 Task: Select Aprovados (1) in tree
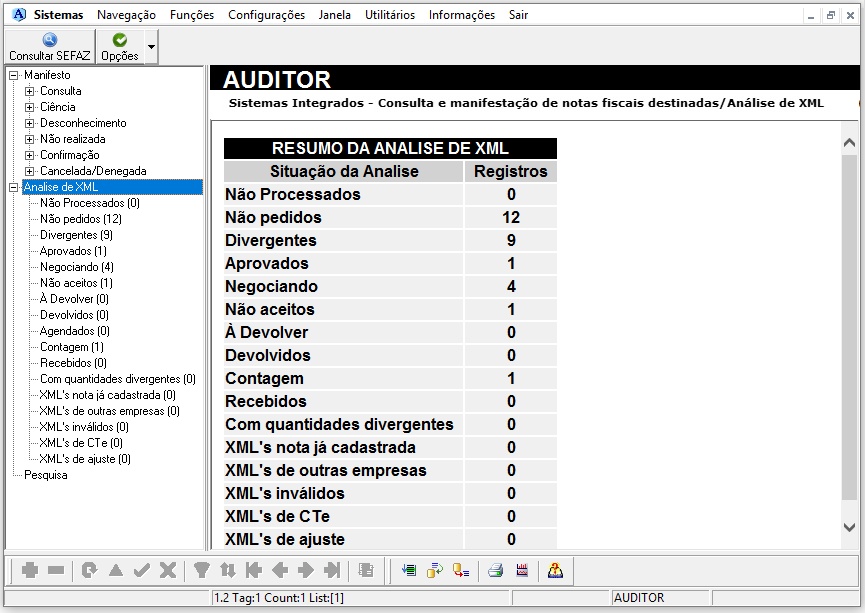(73, 251)
